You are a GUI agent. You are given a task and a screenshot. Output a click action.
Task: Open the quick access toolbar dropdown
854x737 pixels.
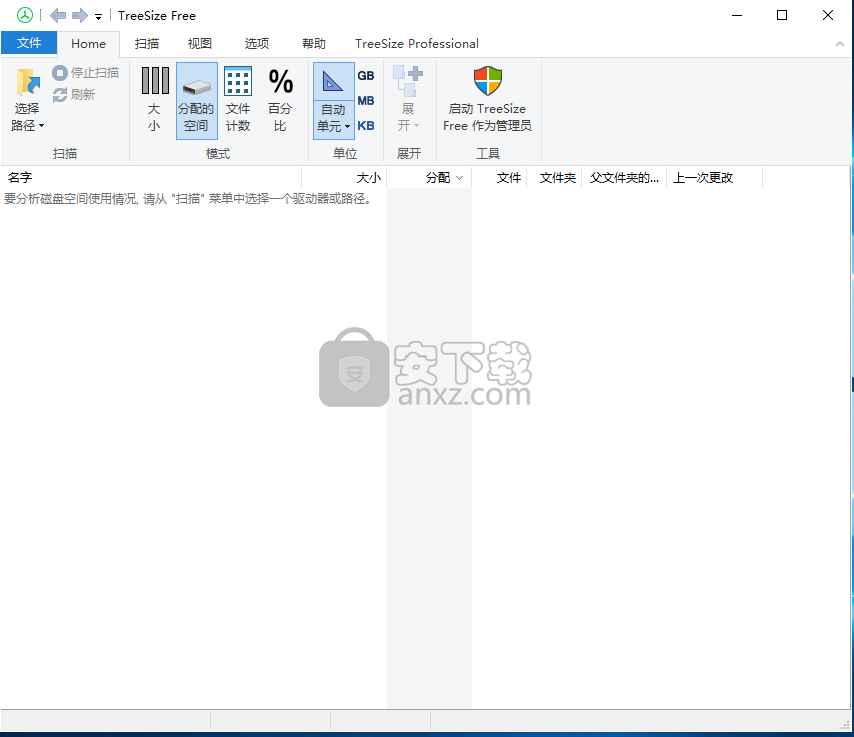99,17
